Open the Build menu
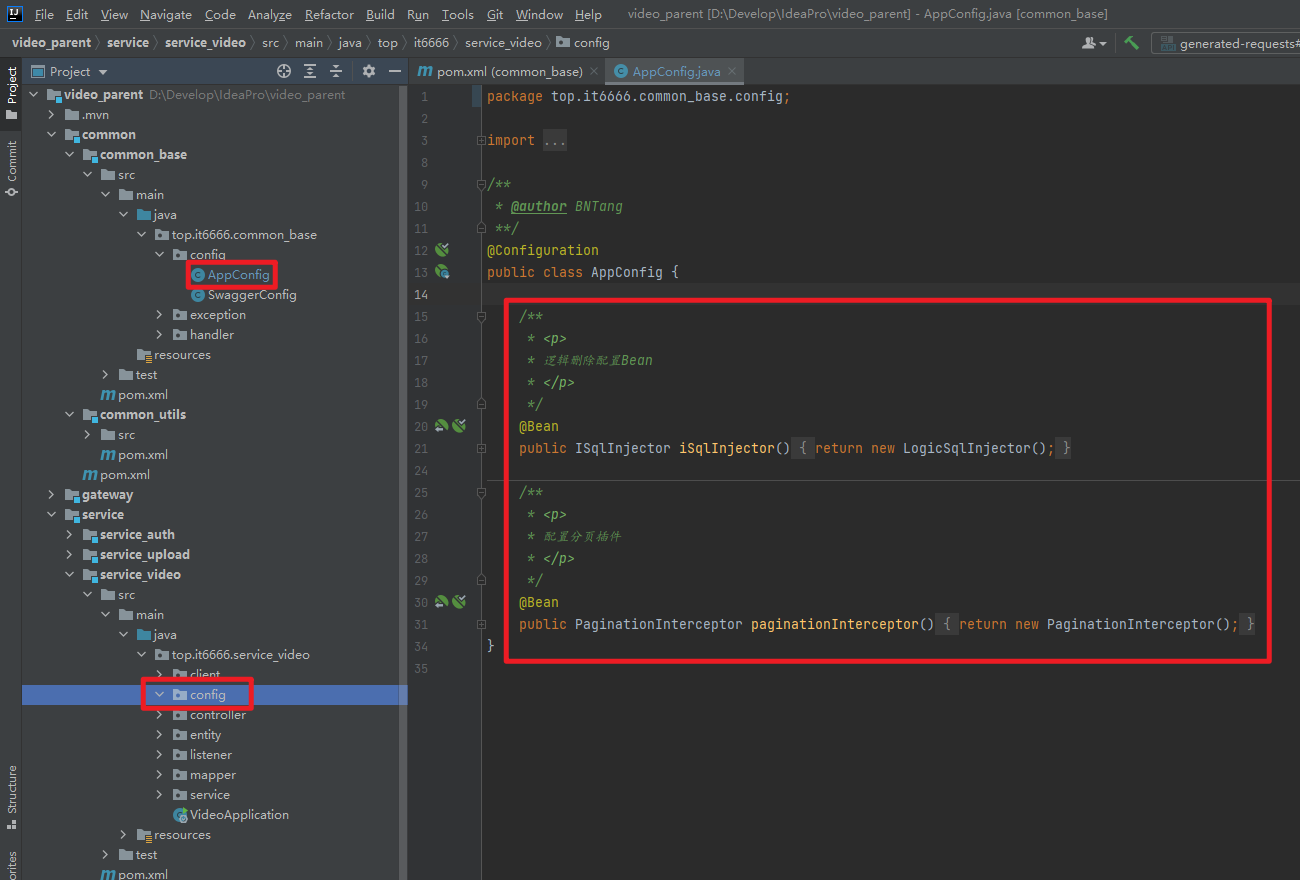The width and height of the screenshot is (1300, 880). (x=380, y=14)
